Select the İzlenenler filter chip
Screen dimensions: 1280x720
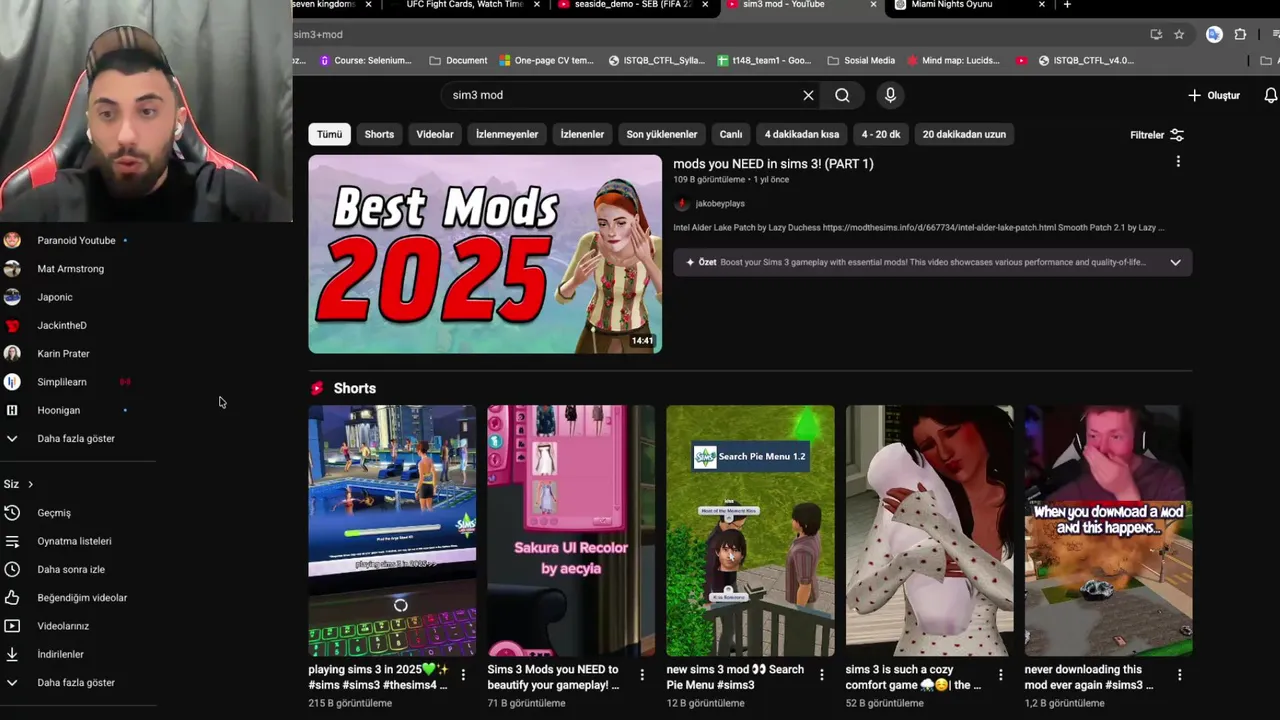coord(582,134)
